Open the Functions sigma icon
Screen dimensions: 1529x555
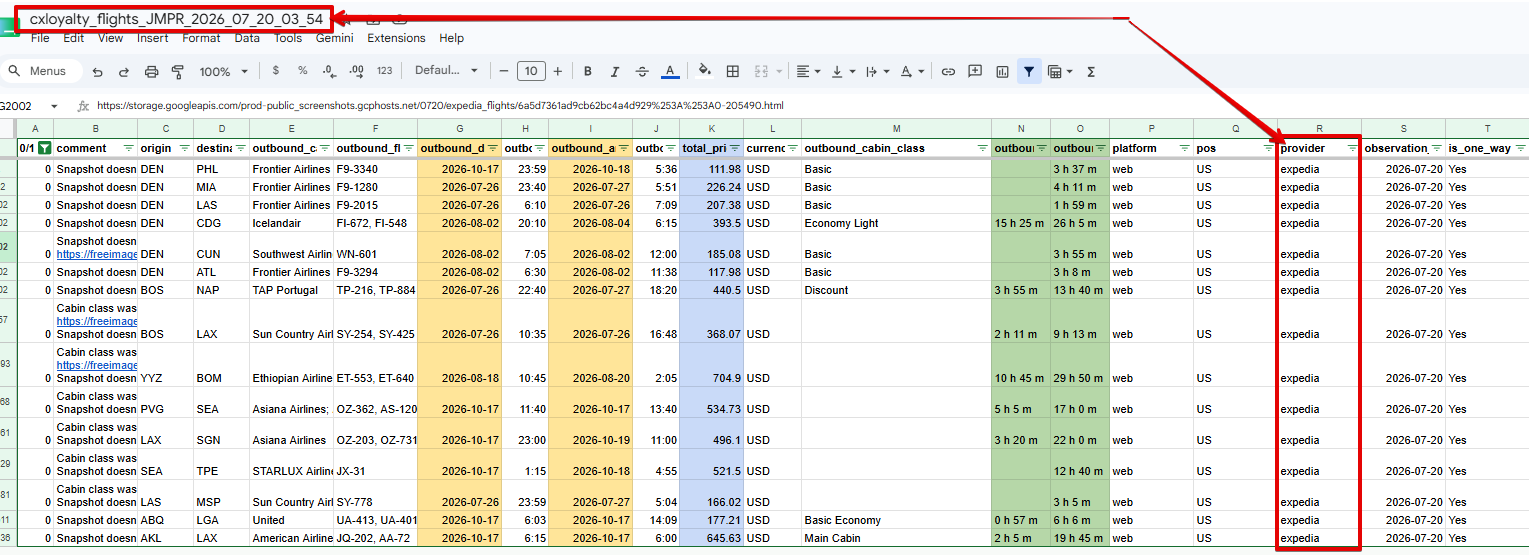pos(1091,71)
